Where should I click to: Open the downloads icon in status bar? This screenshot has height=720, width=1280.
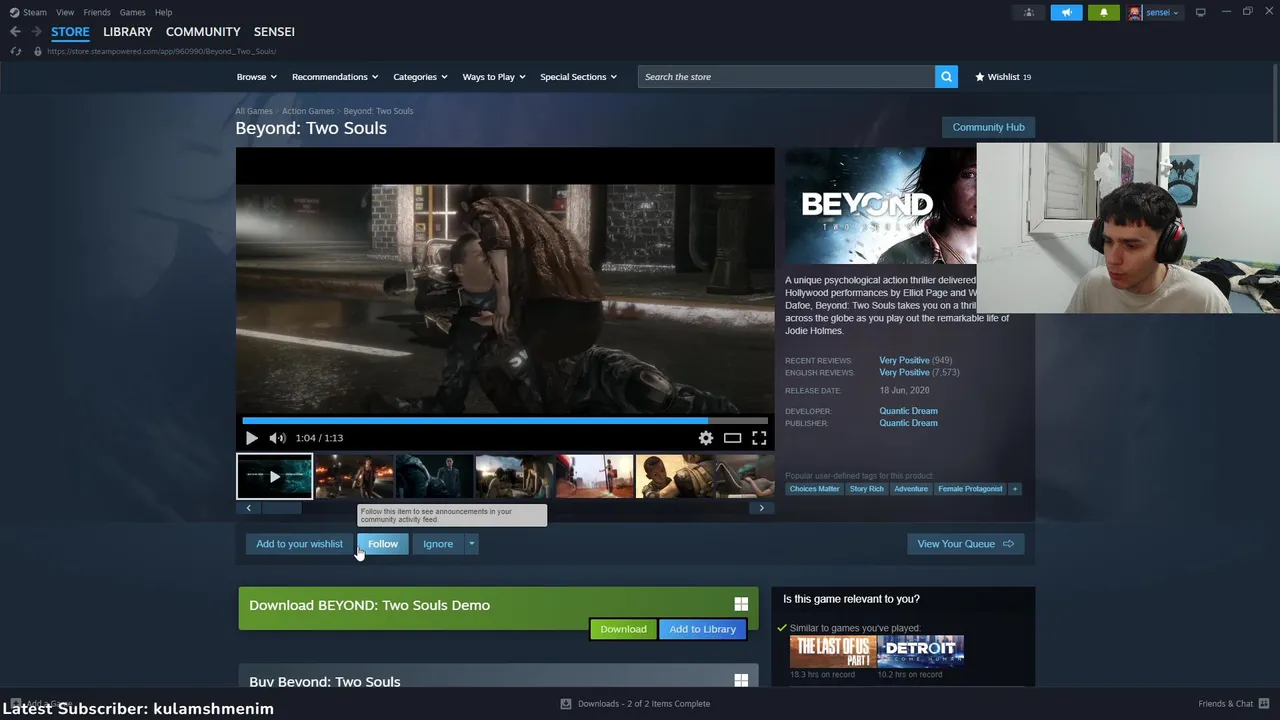click(x=566, y=704)
